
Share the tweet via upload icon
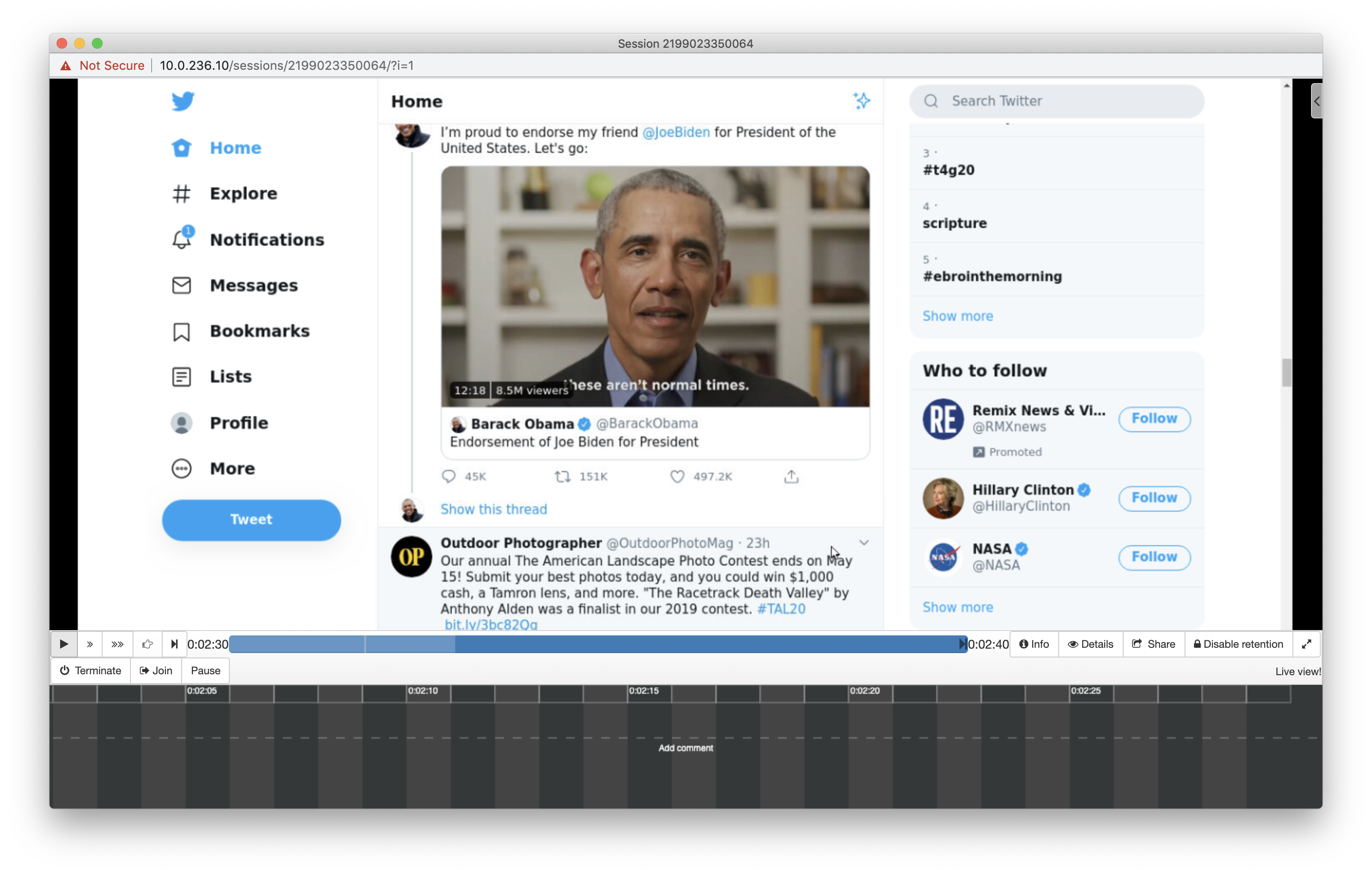[791, 476]
